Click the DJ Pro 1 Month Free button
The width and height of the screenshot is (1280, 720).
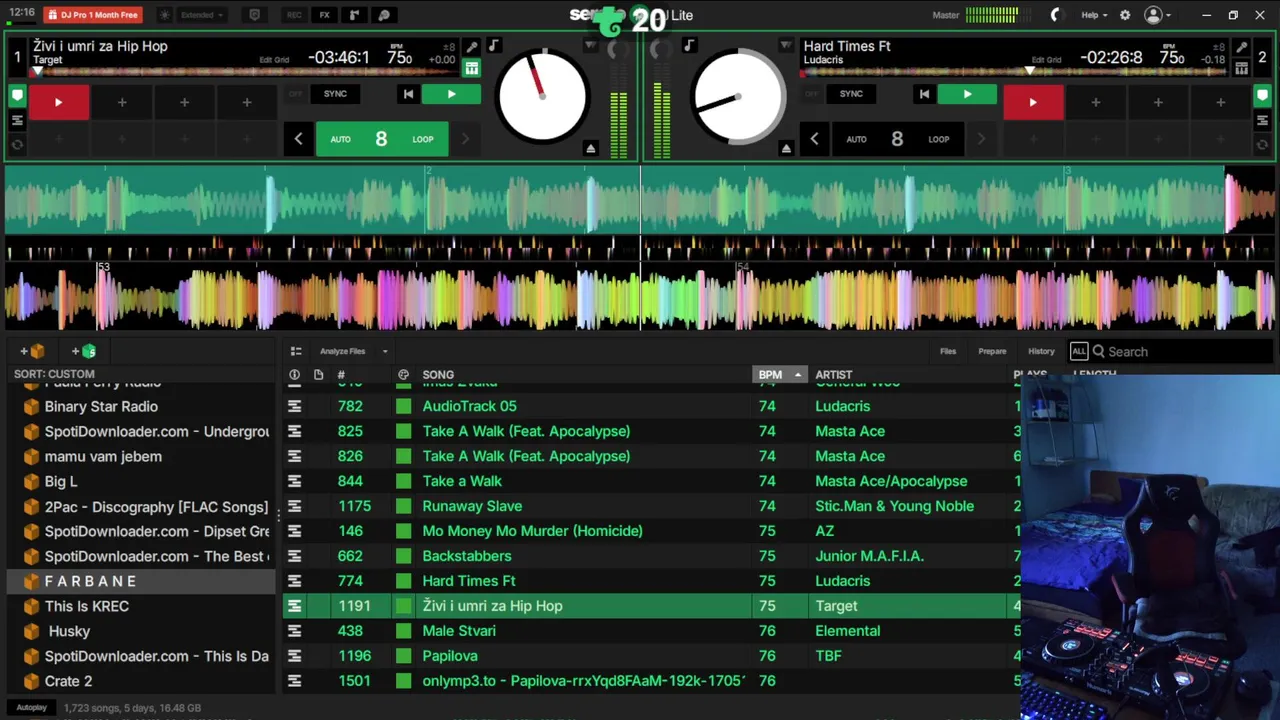[93, 15]
